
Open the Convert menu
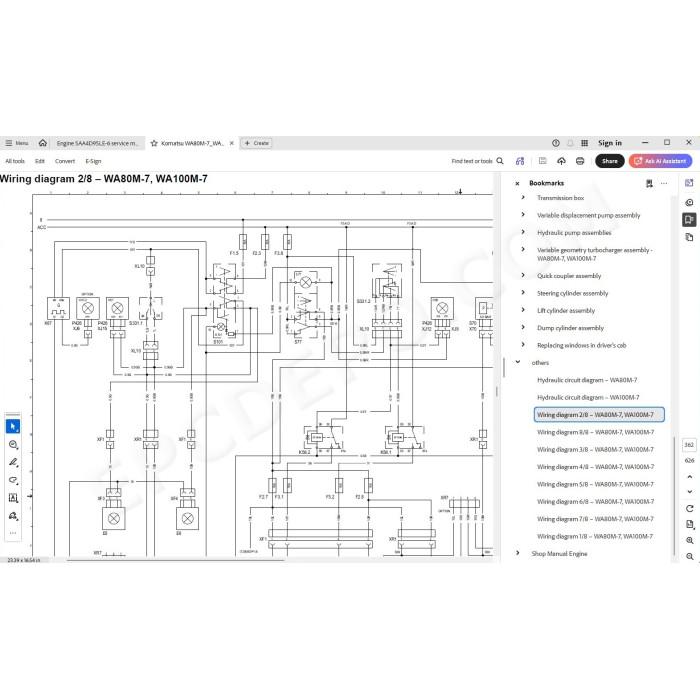point(65,161)
